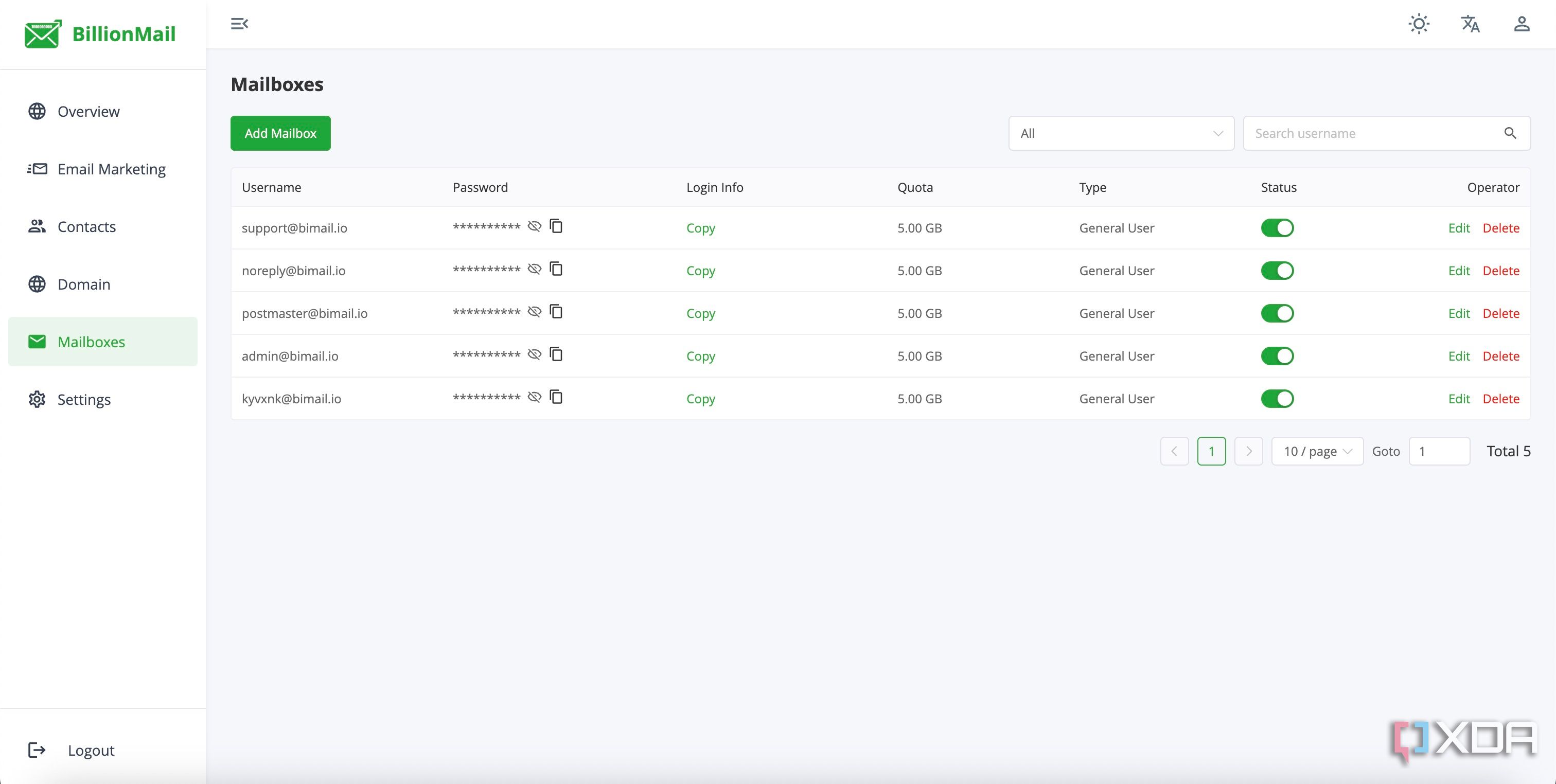Copy login info for admin@bimail.io
The height and width of the screenshot is (784, 1556).
[x=700, y=356]
